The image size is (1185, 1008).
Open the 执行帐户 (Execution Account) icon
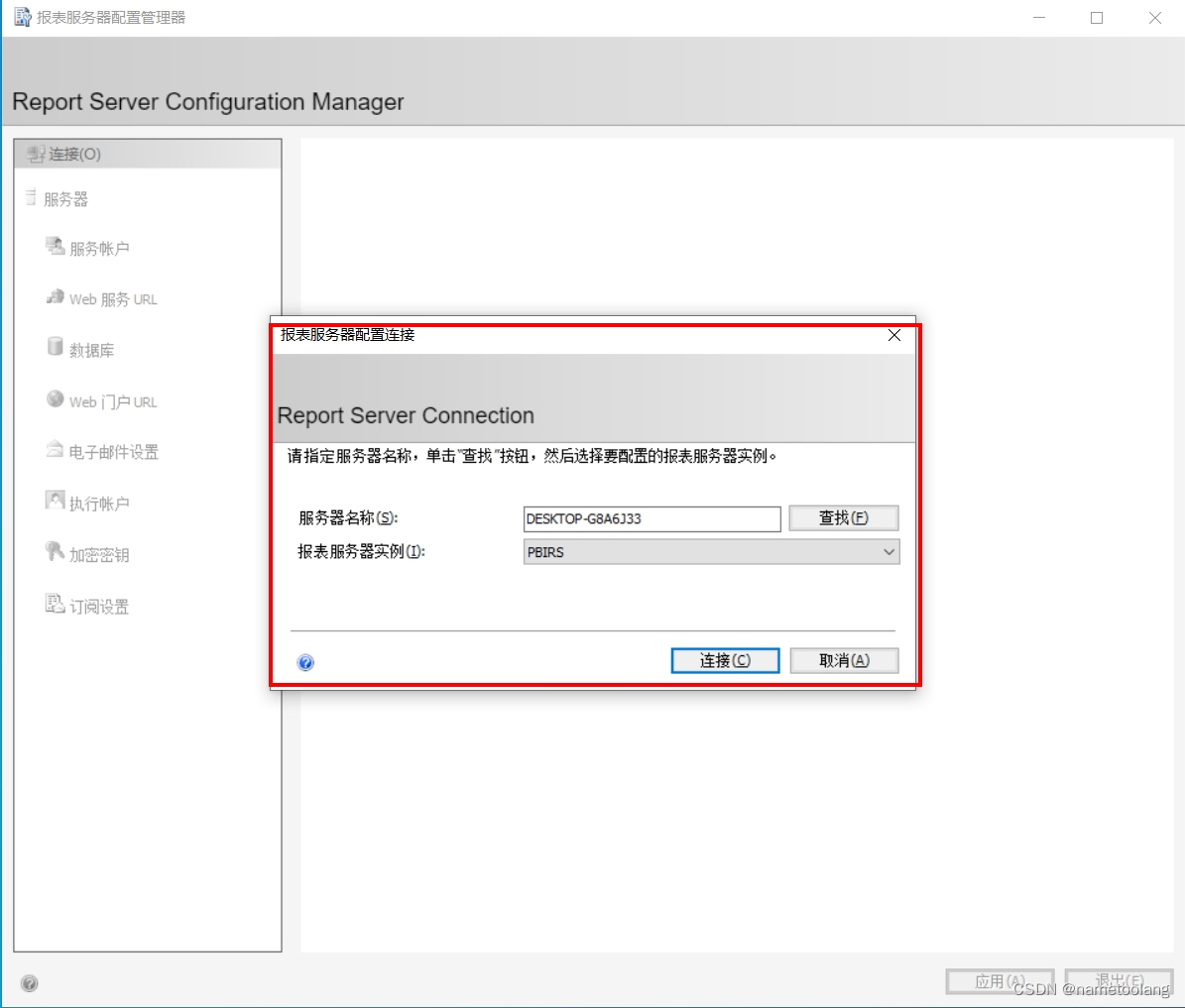pos(56,502)
